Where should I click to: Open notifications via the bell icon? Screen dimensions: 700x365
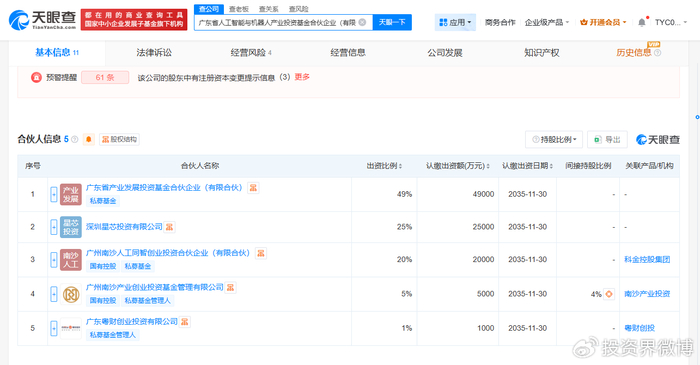coord(642,22)
